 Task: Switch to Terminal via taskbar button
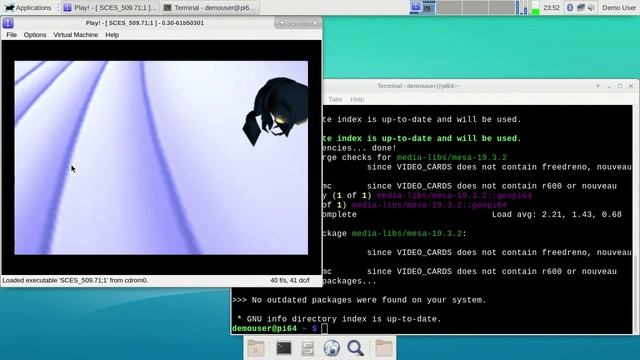coord(210,7)
